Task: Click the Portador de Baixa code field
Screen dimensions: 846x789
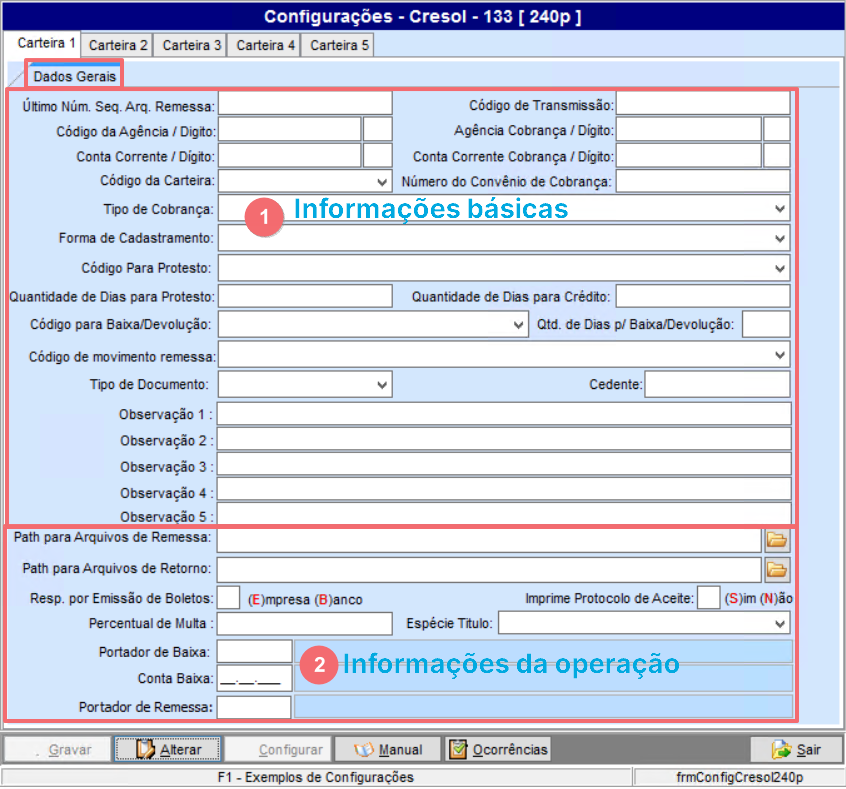Action: click(255, 652)
